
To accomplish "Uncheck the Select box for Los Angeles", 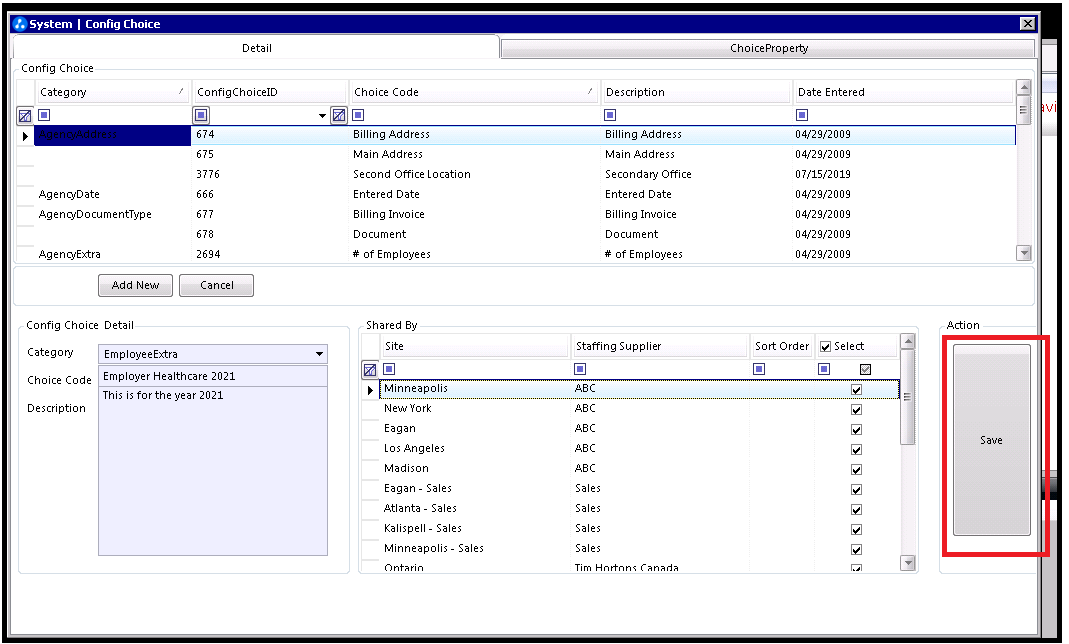I will pyautogui.click(x=857, y=450).
